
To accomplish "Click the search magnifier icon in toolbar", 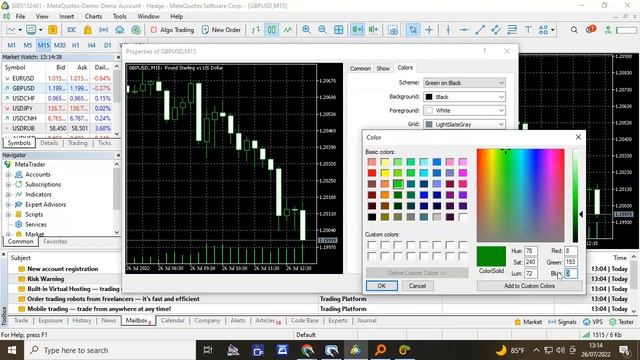I will pos(574,30).
